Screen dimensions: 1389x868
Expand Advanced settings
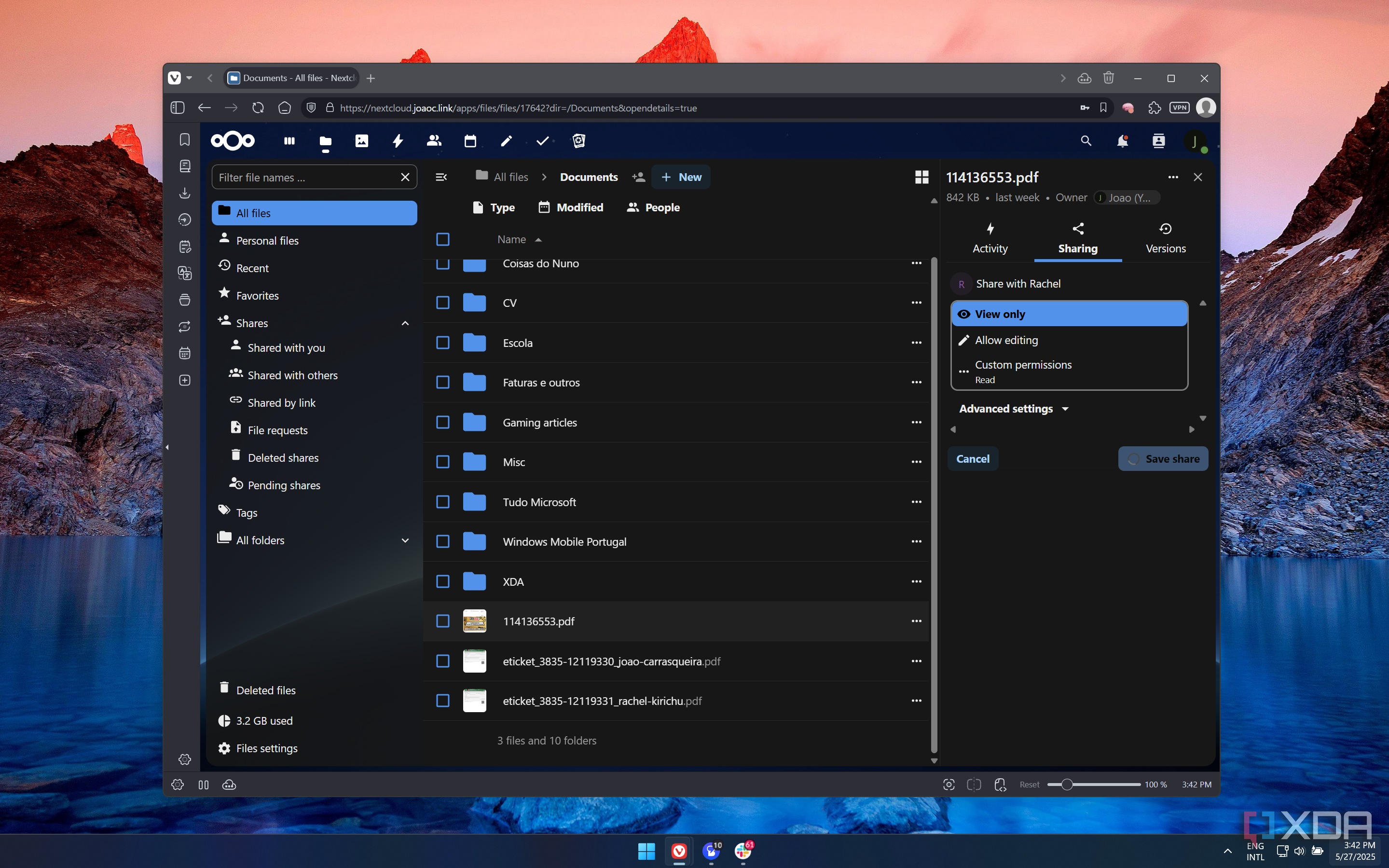pos(1014,409)
